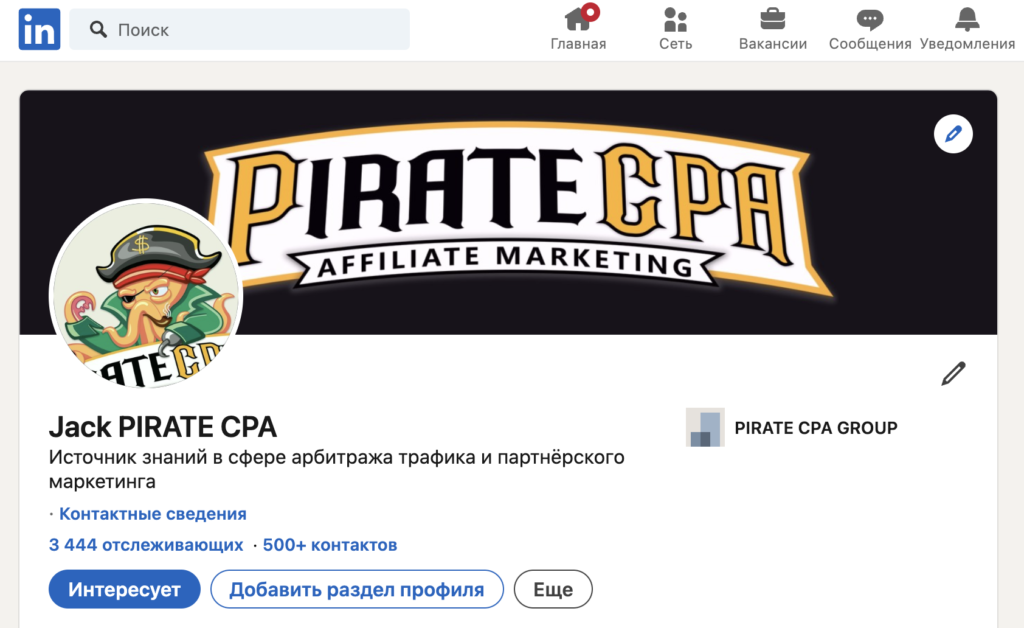The height and width of the screenshot is (628, 1024).
Task: Expand the Еще more options menu
Action: (x=553, y=589)
